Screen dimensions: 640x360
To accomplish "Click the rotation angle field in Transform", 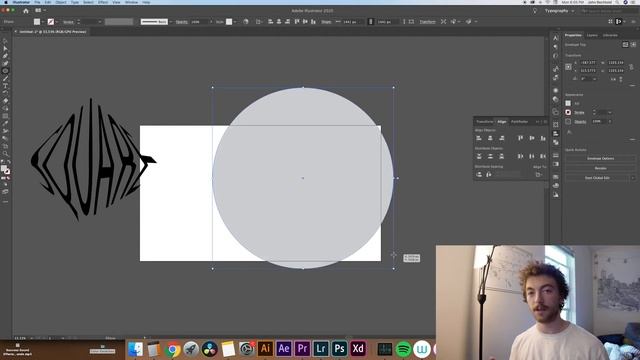I will tap(586, 79).
